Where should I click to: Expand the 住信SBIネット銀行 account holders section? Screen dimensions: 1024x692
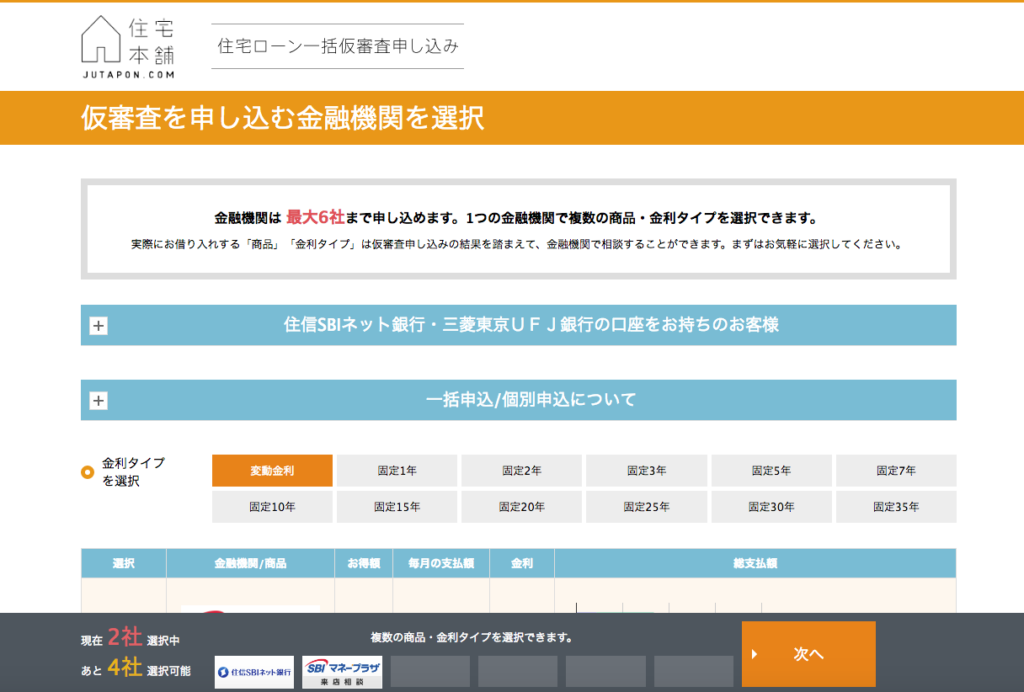click(x=518, y=325)
